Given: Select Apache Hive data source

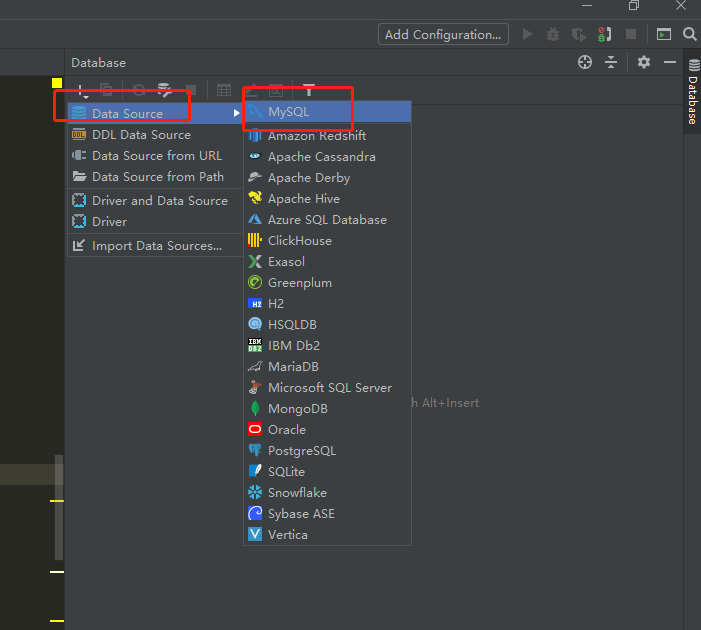Looking at the screenshot, I should coord(327,199).
